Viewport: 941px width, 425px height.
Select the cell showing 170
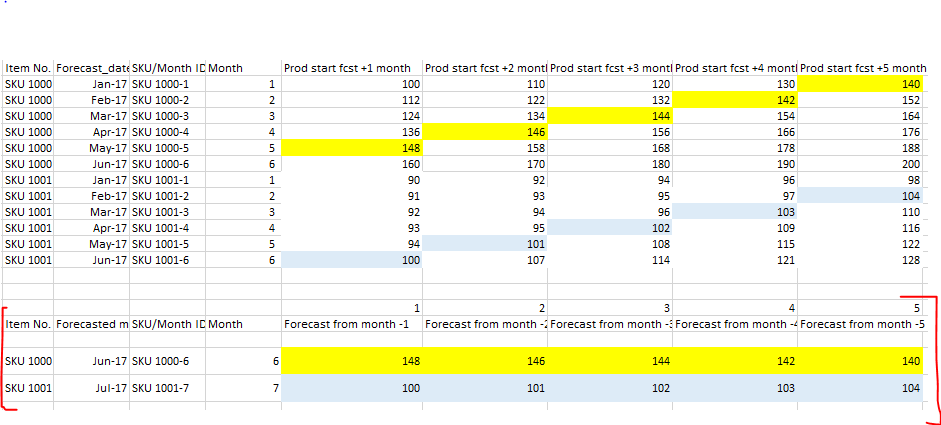pos(485,164)
